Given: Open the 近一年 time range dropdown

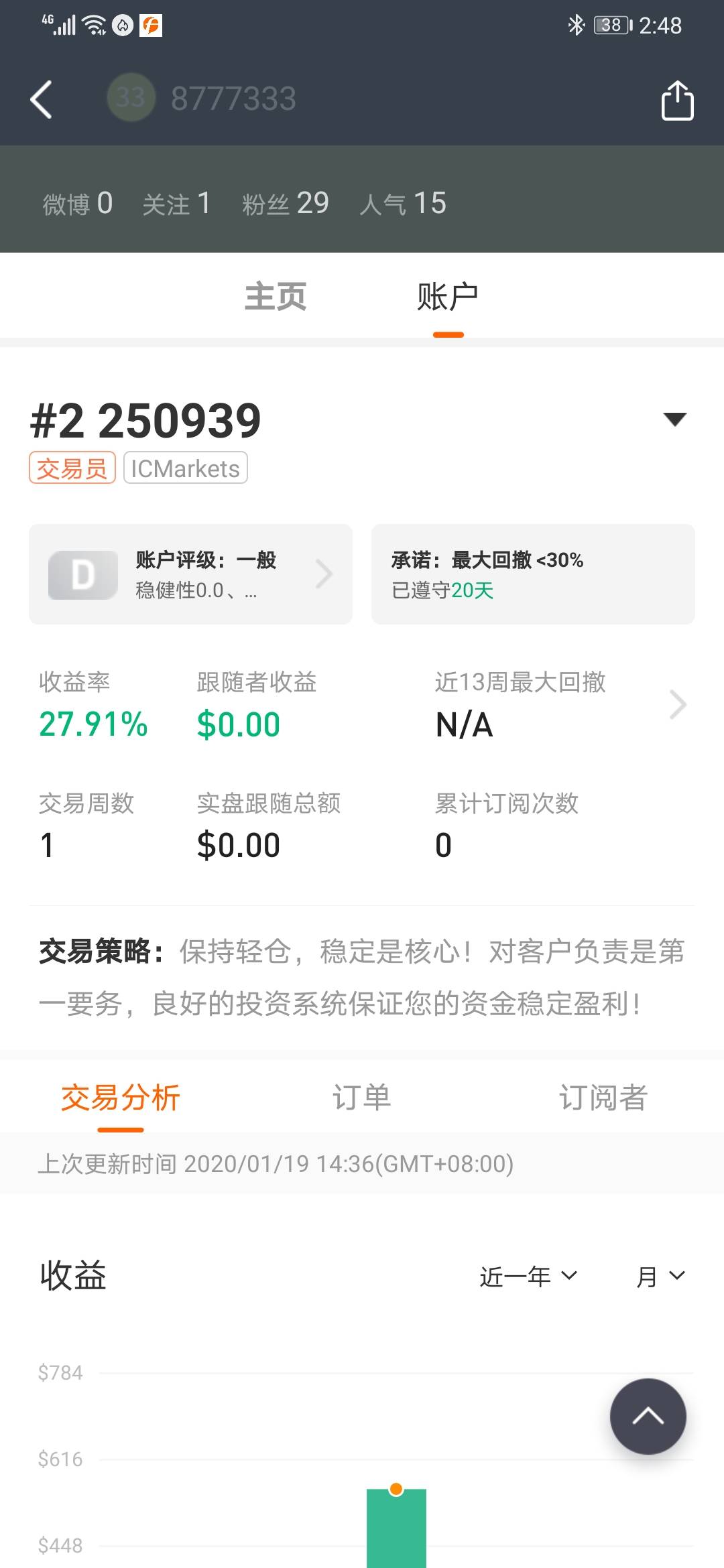Looking at the screenshot, I should pyautogui.click(x=528, y=1277).
